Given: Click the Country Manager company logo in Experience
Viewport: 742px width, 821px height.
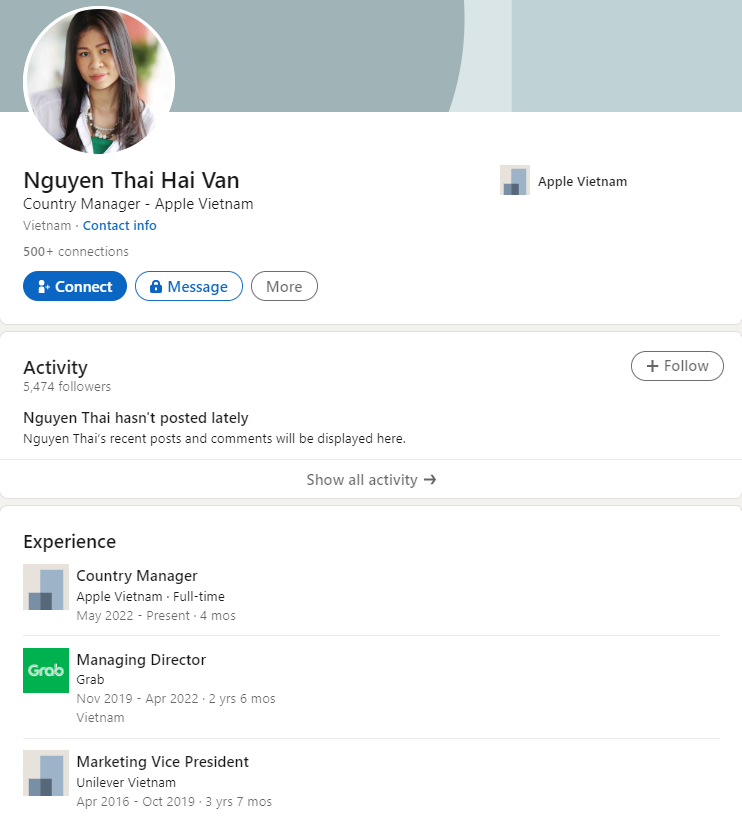Looking at the screenshot, I should pyautogui.click(x=46, y=587).
